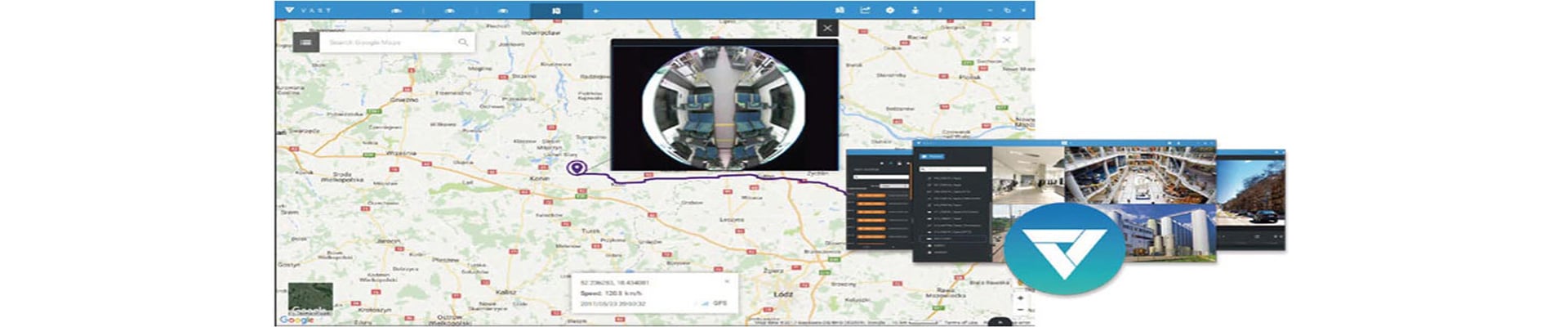Click the magnifier search icon on the map

click(x=463, y=42)
